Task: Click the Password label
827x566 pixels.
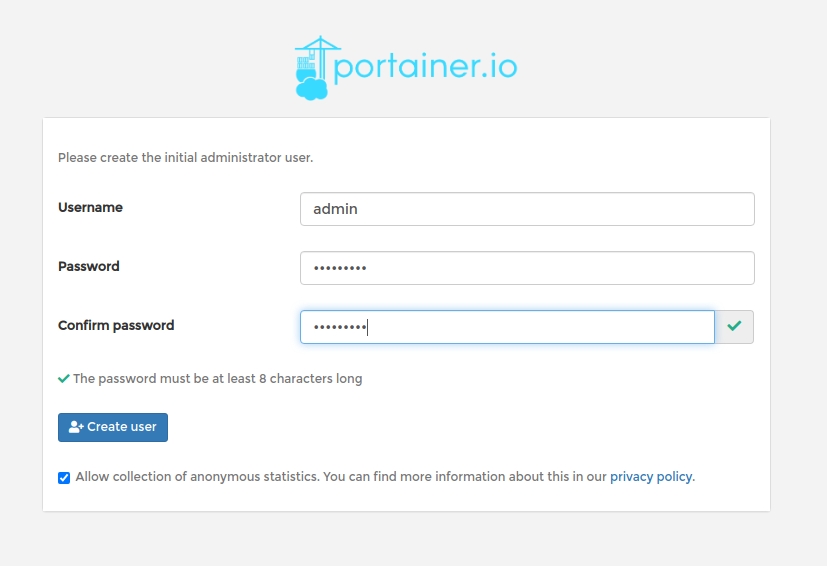Action: click(x=89, y=266)
